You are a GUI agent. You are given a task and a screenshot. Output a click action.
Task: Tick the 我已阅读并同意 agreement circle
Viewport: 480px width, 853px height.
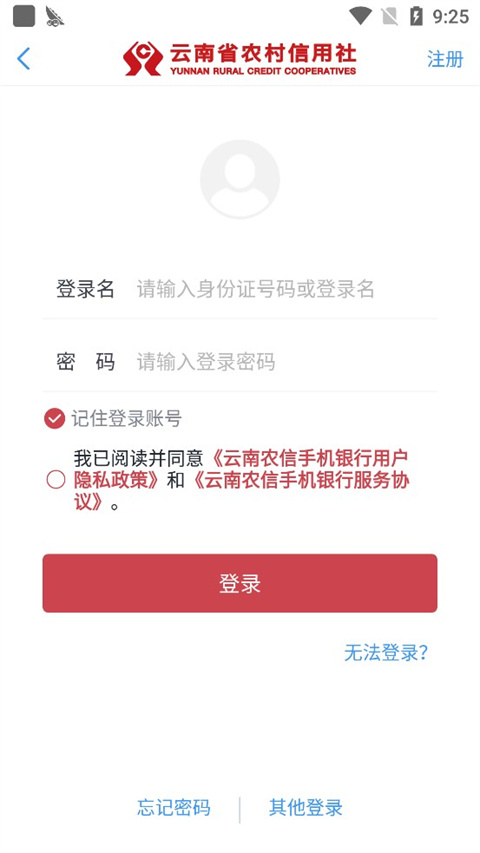point(56,480)
